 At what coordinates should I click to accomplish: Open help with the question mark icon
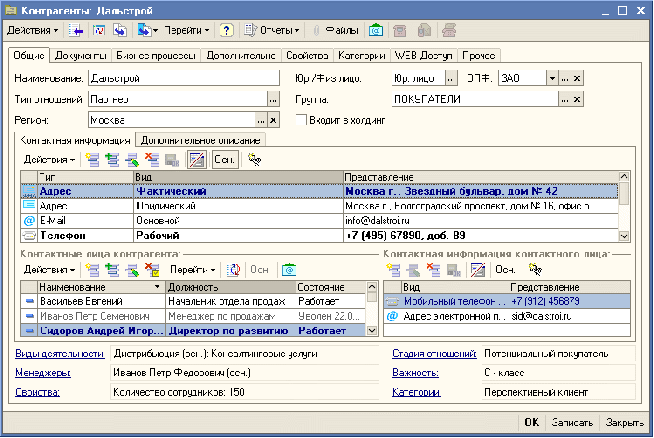pyautogui.click(x=226, y=30)
